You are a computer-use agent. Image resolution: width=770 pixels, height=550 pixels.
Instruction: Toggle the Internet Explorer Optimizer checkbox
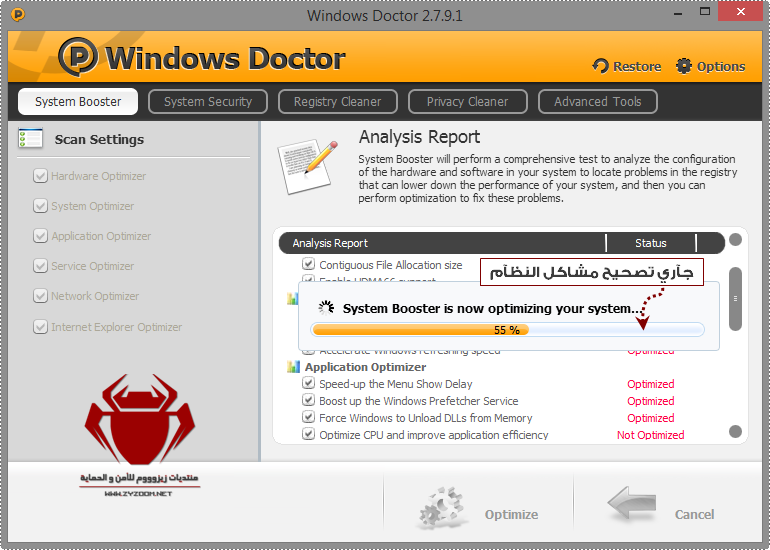point(40,327)
